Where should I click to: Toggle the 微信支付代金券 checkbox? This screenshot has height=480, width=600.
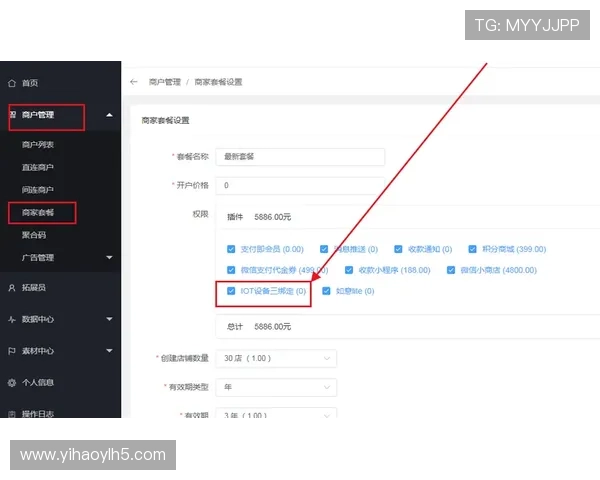tap(231, 270)
